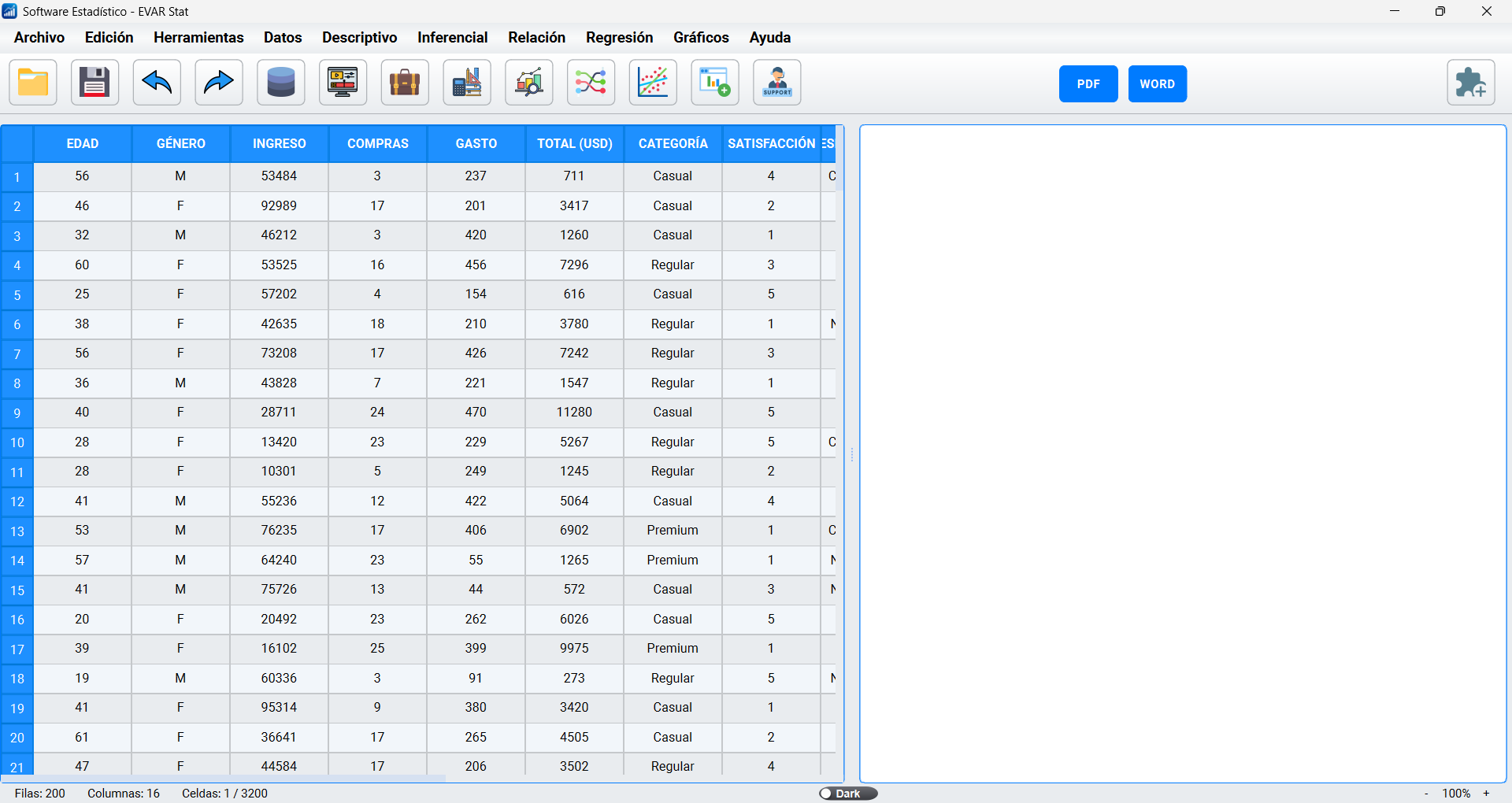Viewport: 1512px width, 803px height.
Task: Toggle the Dark mode switch
Action: 847,794
